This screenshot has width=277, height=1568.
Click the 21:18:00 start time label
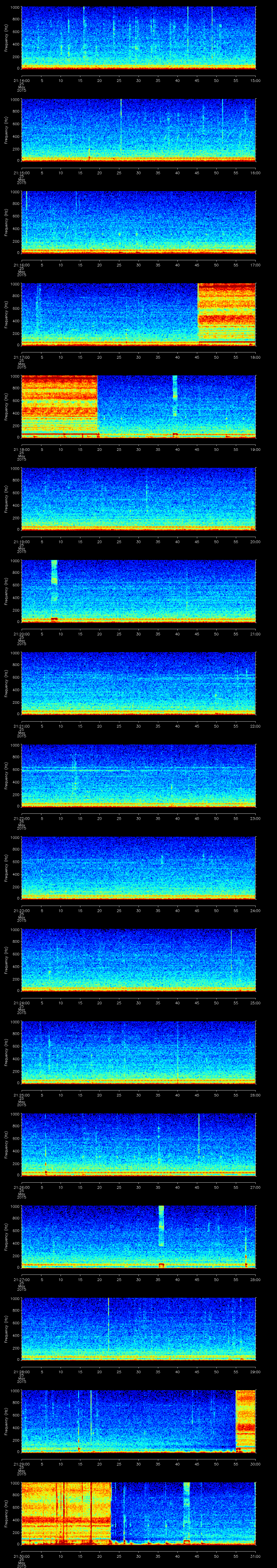21,449
